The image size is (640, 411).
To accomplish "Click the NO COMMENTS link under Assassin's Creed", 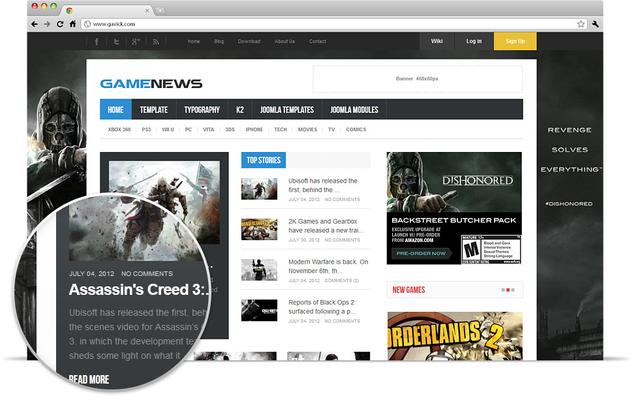I will pyautogui.click(x=147, y=273).
